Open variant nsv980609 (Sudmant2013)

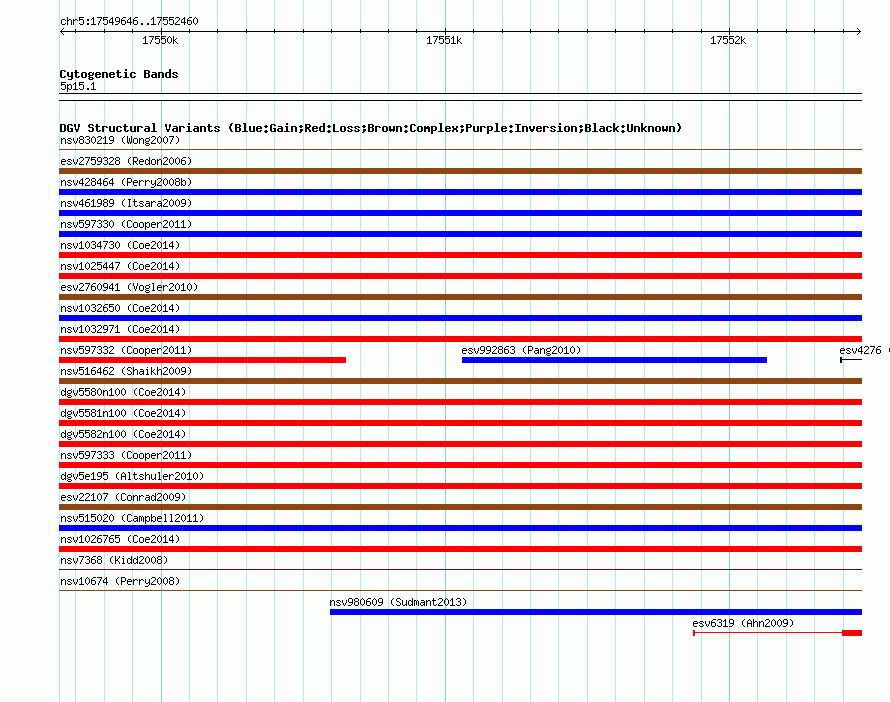pos(398,602)
